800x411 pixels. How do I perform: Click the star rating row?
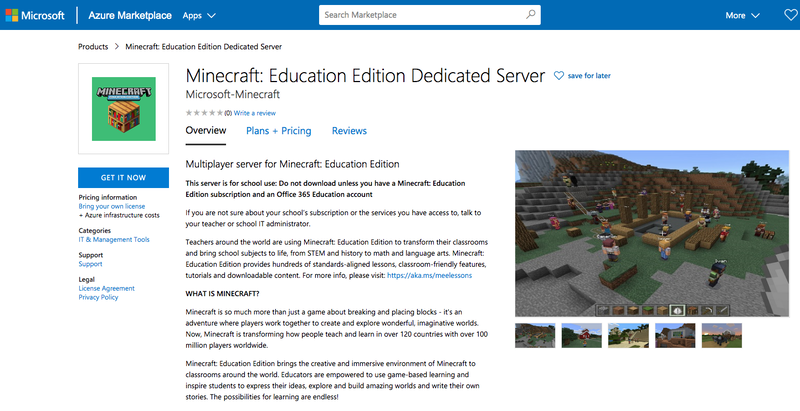[x=204, y=113]
